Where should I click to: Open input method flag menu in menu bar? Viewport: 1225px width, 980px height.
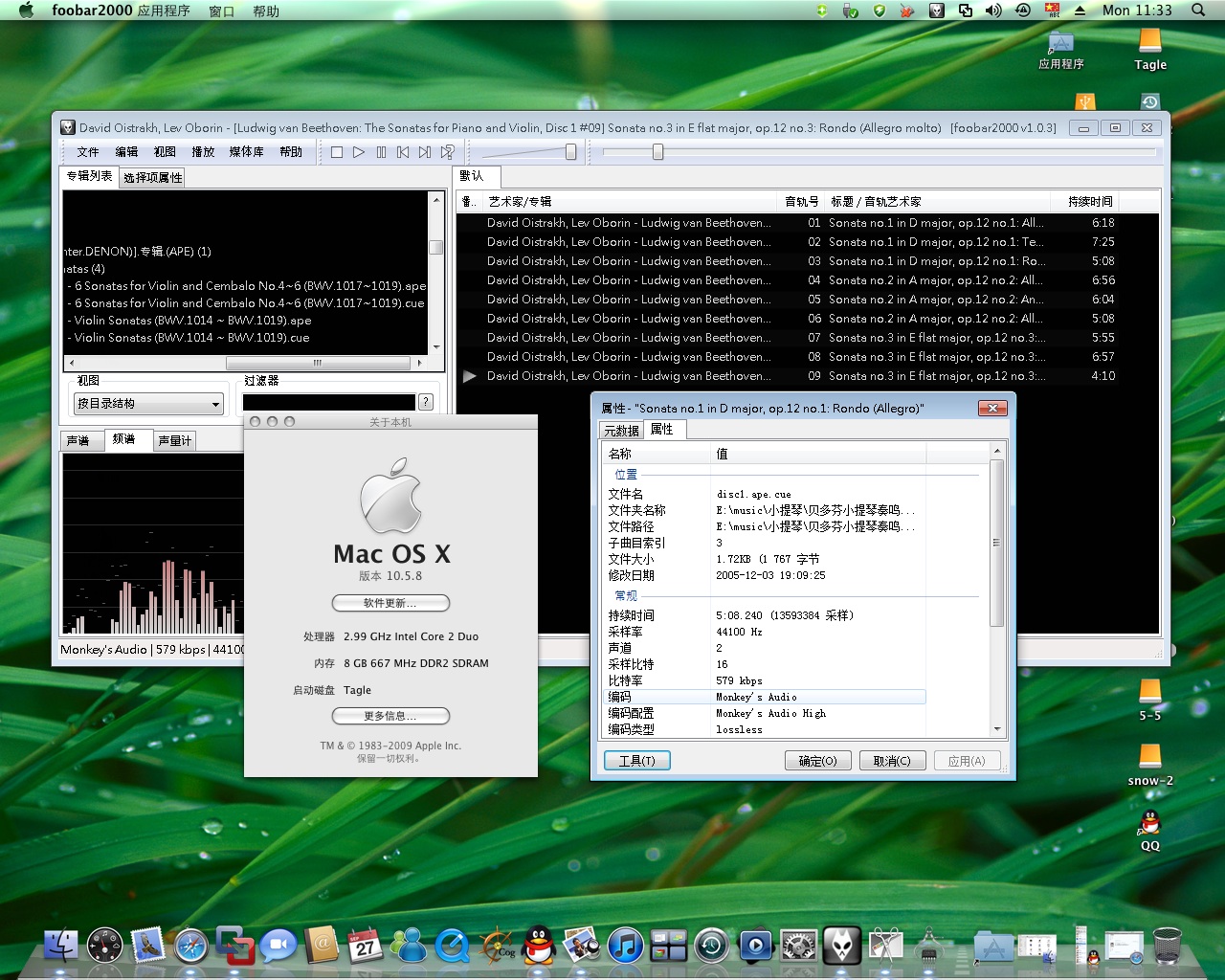coord(1053,11)
